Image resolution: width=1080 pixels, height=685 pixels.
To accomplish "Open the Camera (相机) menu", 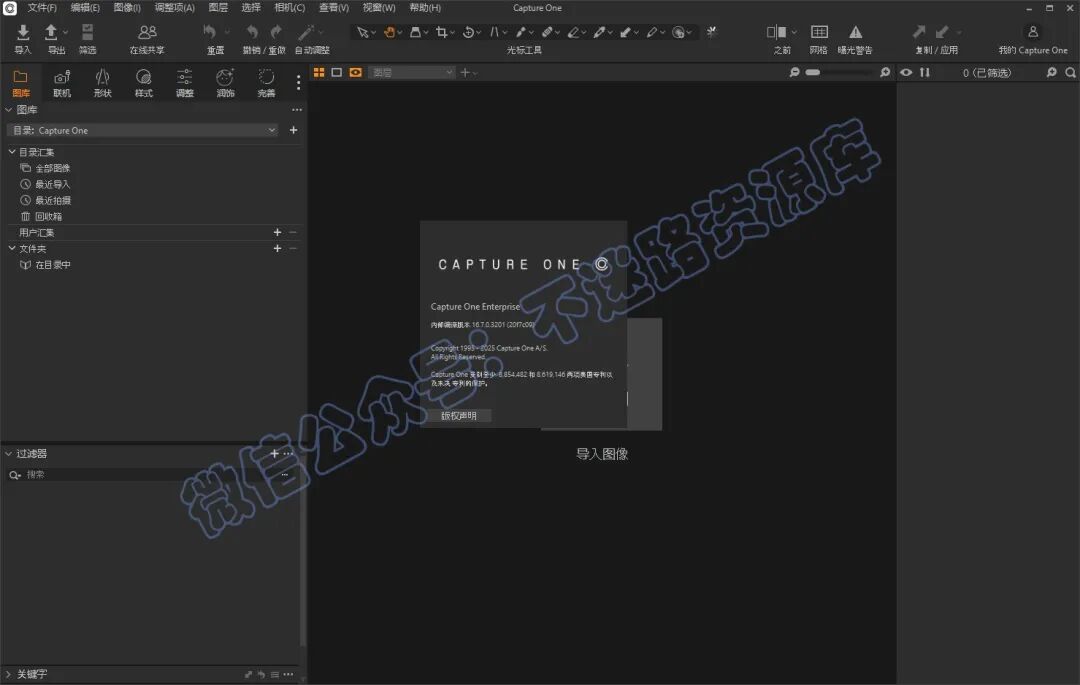I will [289, 8].
